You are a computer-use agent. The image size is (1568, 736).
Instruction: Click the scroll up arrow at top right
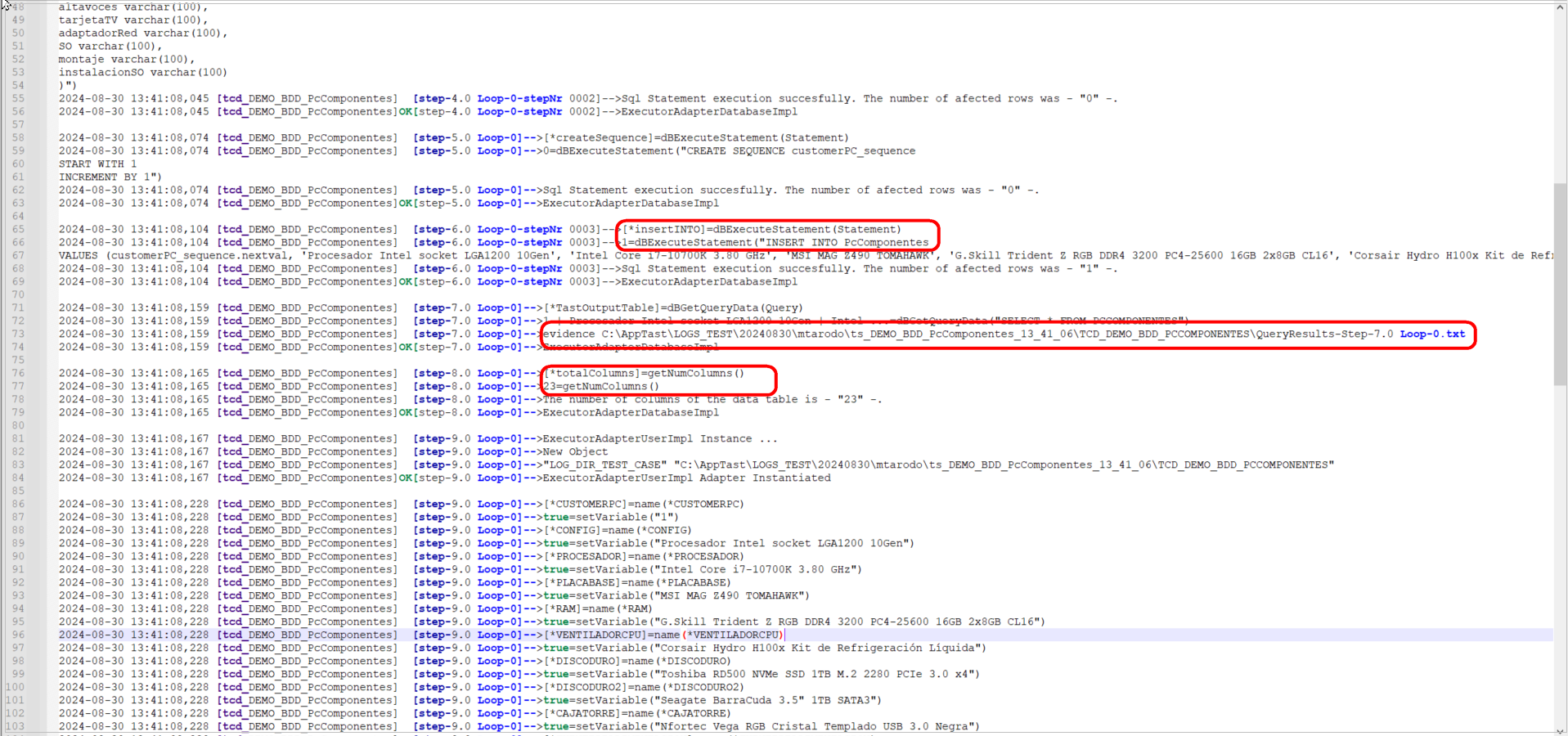point(1561,7)
